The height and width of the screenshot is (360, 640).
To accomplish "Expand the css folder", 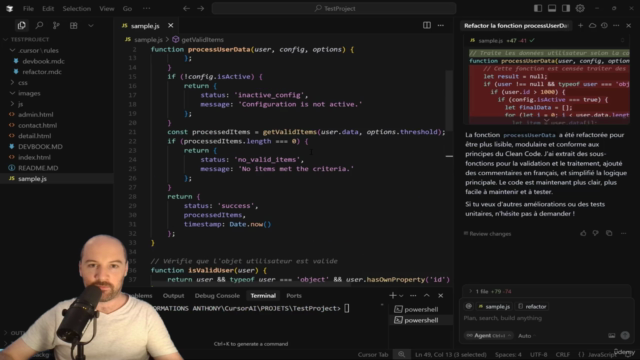I will coord(22,82).
